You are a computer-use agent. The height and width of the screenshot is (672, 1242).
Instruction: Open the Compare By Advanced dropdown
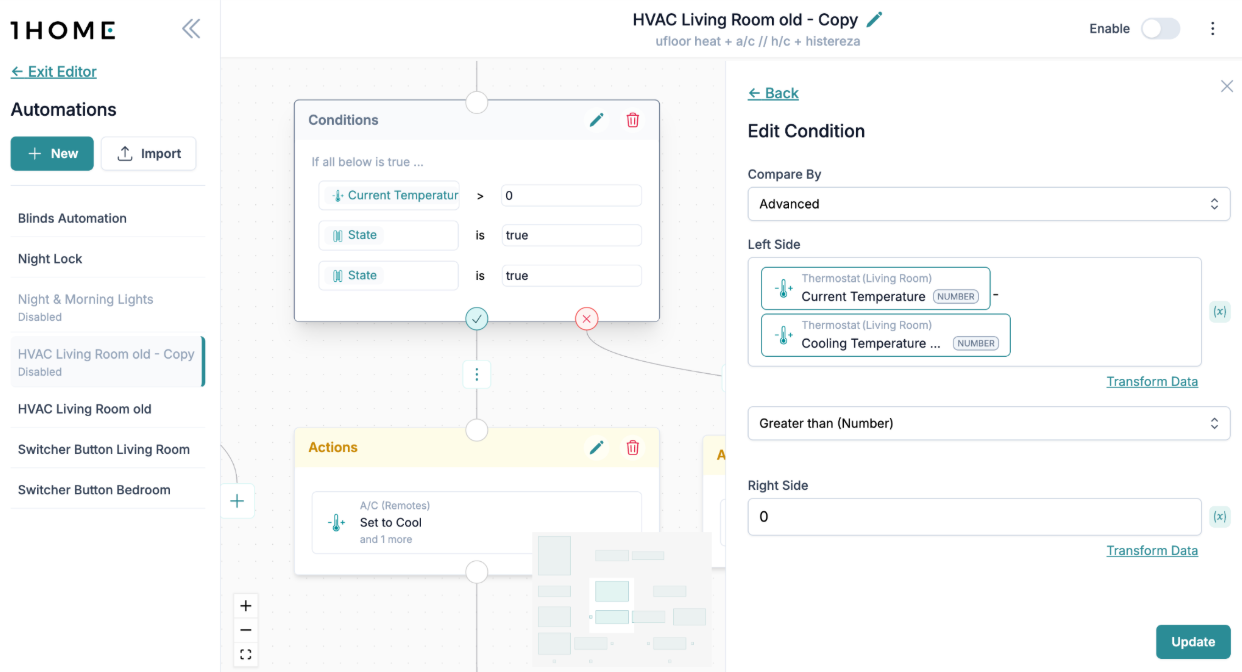(988, 204)
